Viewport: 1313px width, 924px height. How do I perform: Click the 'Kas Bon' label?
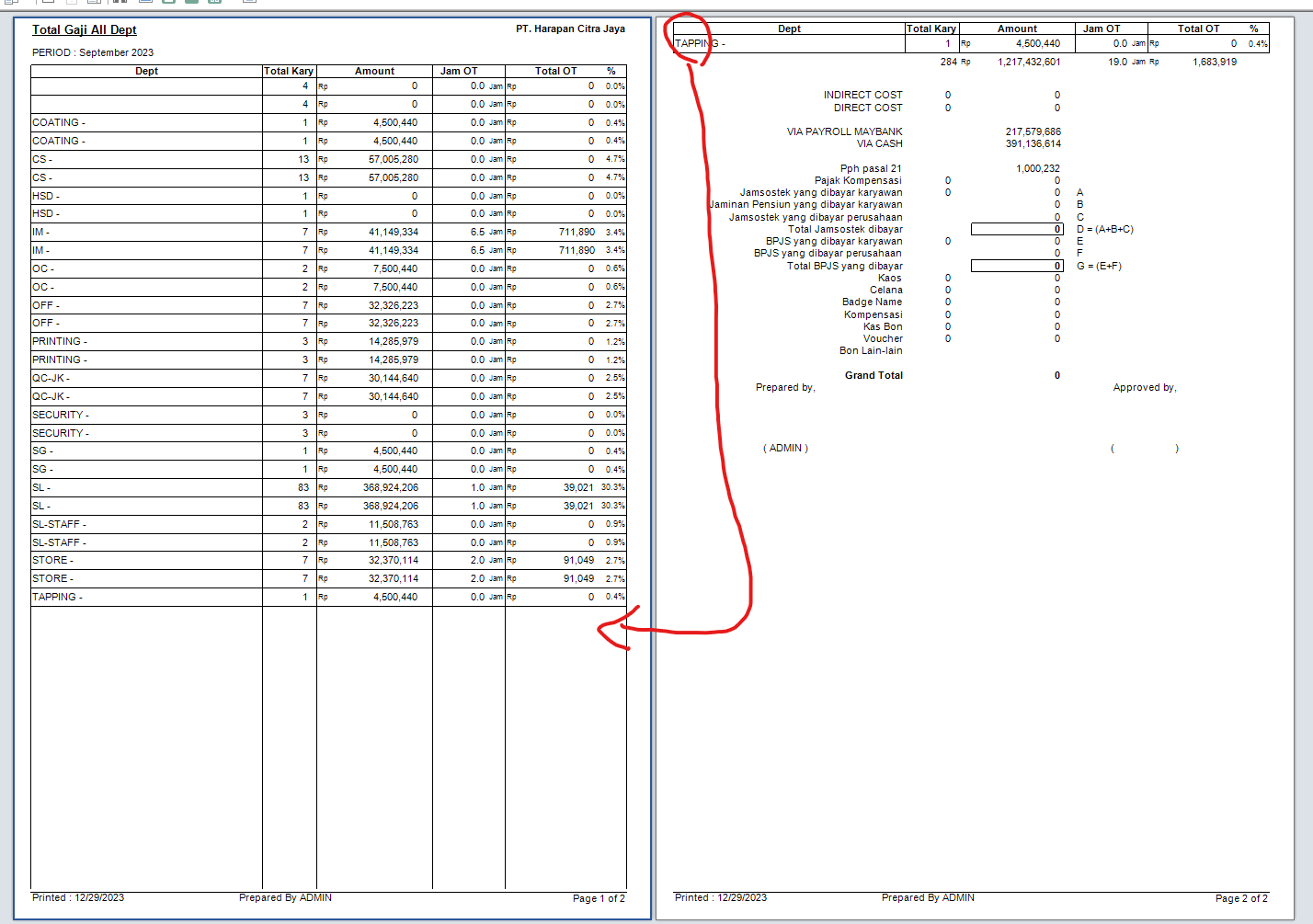(883, 327)
